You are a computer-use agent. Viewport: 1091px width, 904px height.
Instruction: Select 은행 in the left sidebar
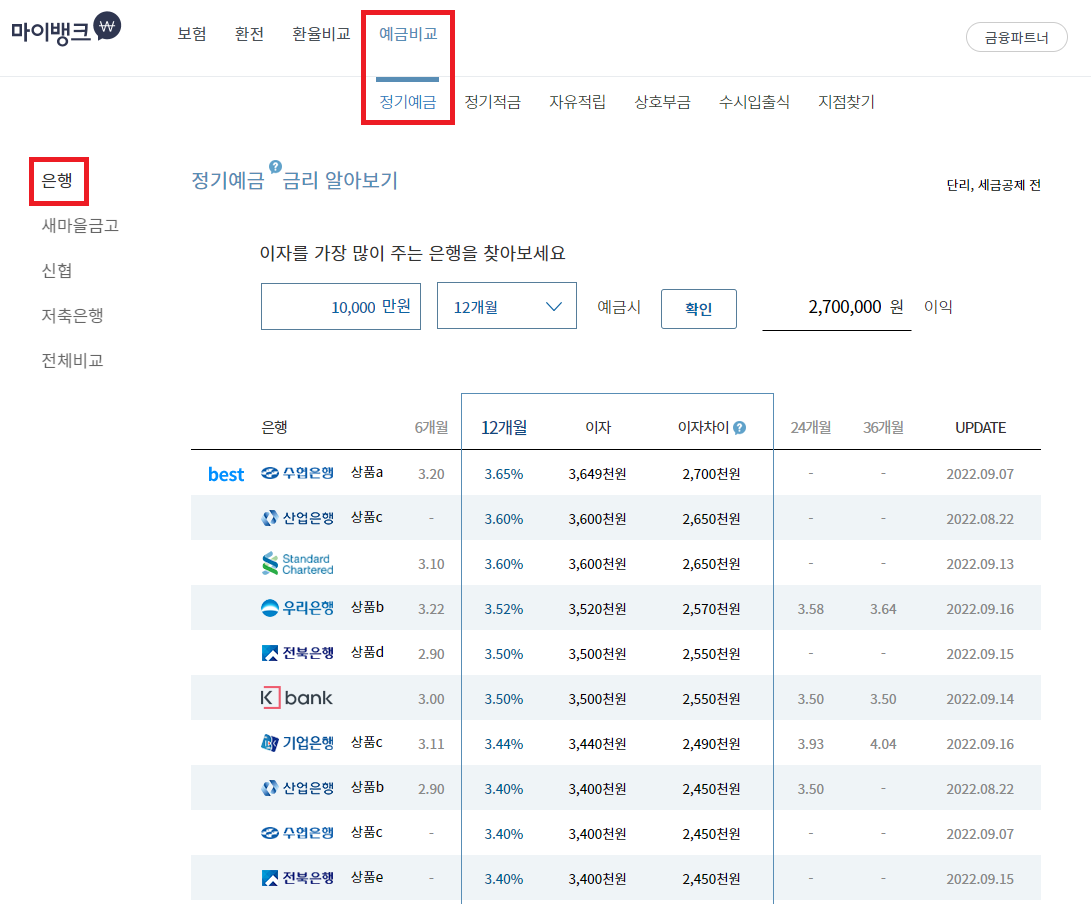(x=57, y=181)
